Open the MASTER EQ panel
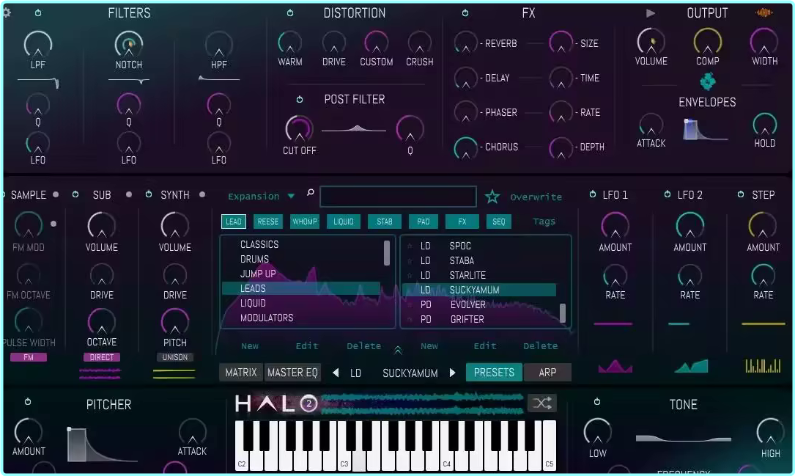This screenshot has height=476, width=795. point(292,373)
